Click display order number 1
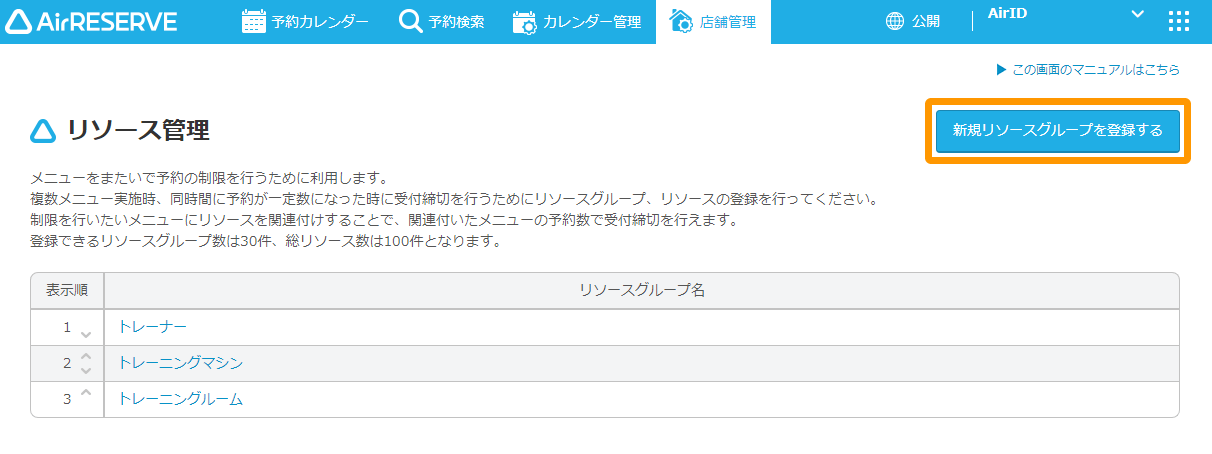Screen dimensions: 1212x454 67,327
